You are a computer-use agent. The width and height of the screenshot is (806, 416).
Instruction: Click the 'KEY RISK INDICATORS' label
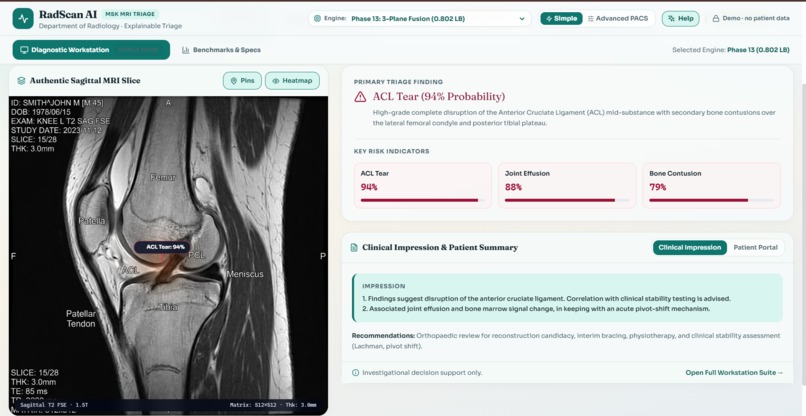(392, 151)
